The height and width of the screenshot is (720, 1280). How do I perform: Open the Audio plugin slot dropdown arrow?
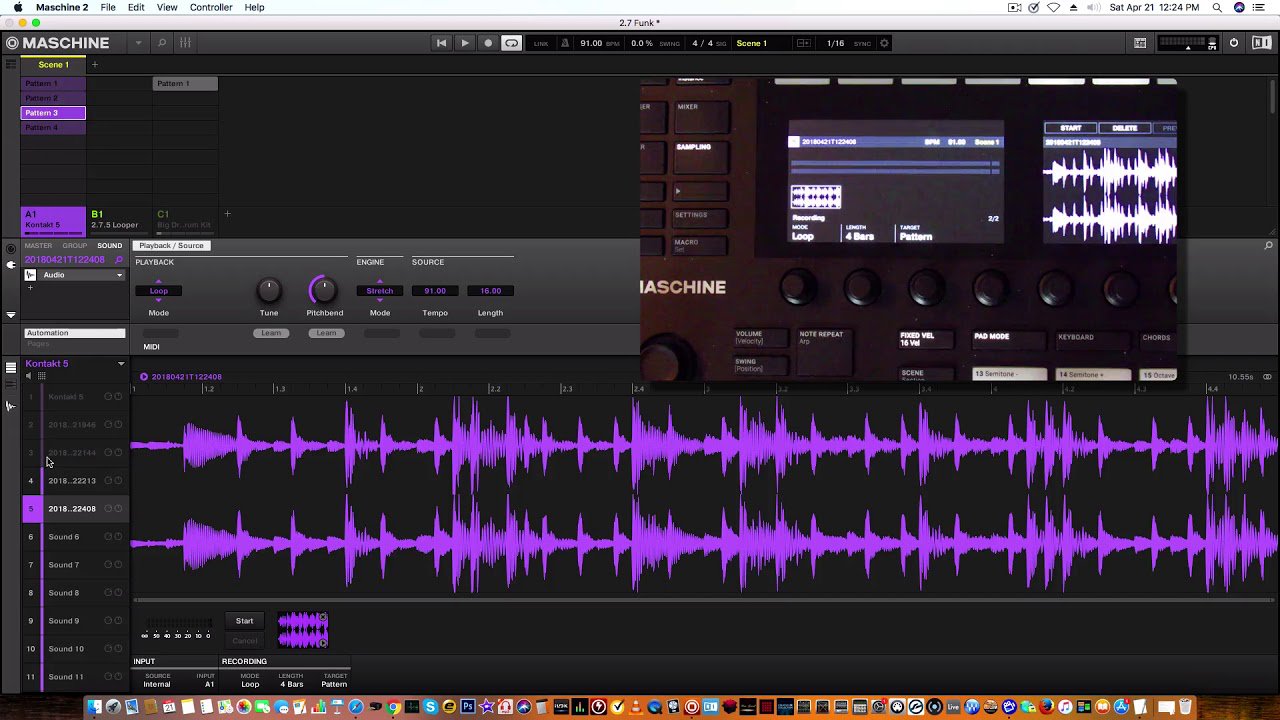tap(120, 275)
